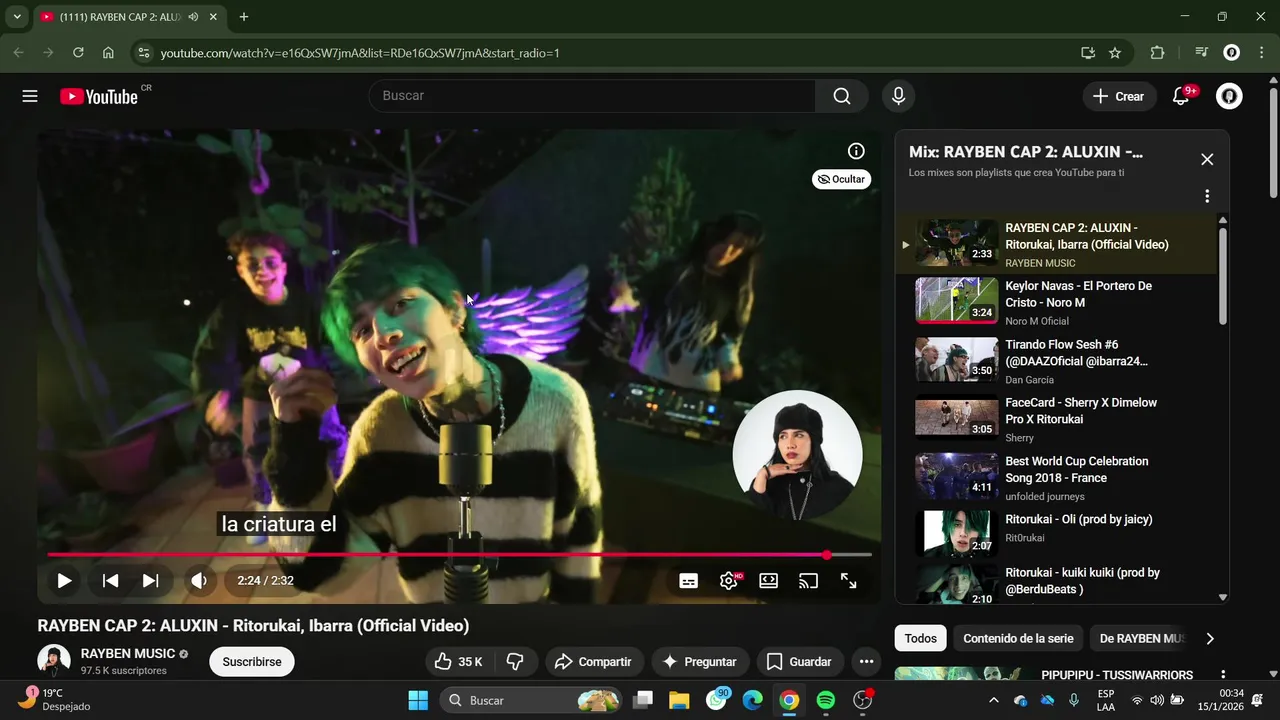Enter full screen mode
The height and width of the screenshot is (720, 1280).
tap(848, 580)
